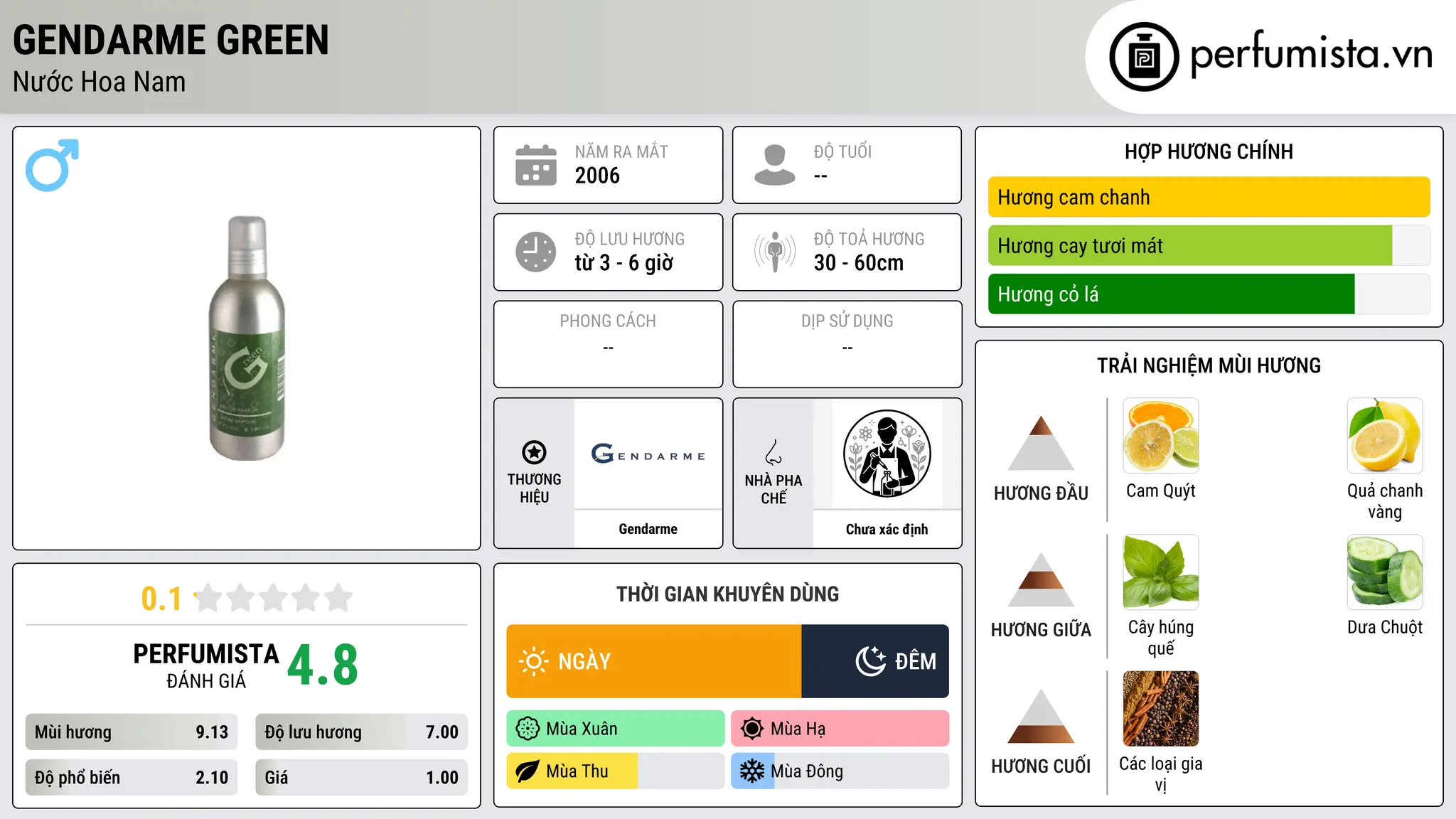This screenshot has width=1456, height=819.
Task: Click the Chưa xác định perfumer label
Action: point(887,529)
